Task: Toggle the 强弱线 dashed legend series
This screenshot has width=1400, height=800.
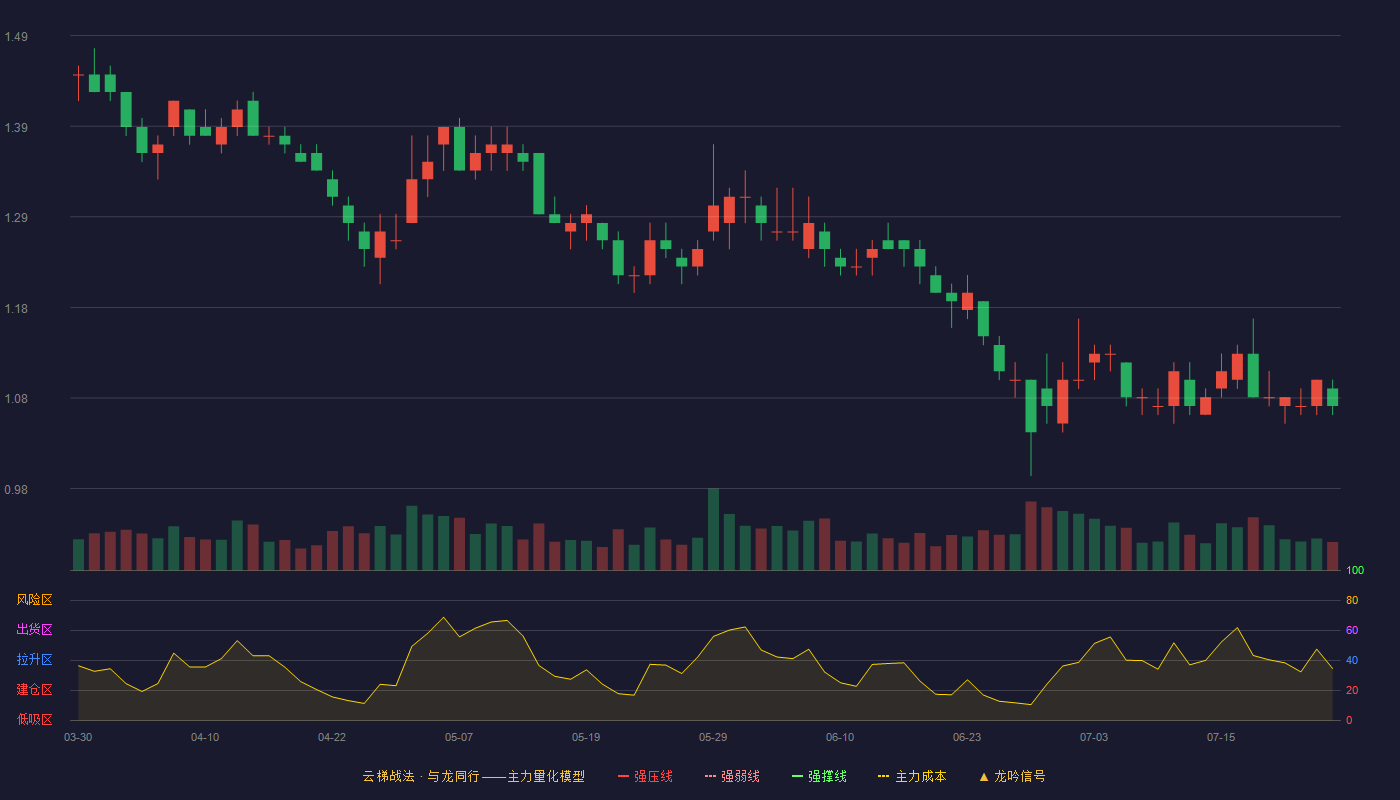Action: point(732,776)
